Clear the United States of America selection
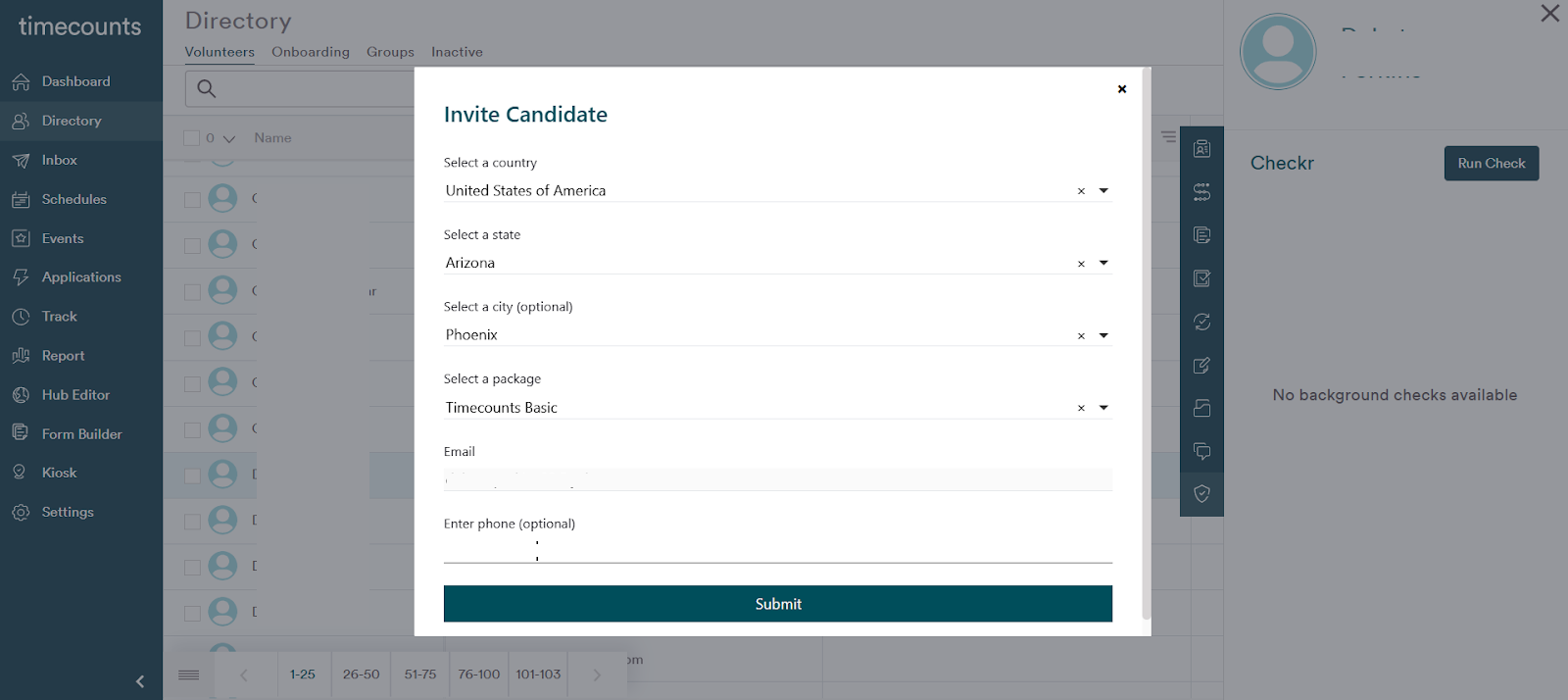1568x700 pixels. (1081, 191)
